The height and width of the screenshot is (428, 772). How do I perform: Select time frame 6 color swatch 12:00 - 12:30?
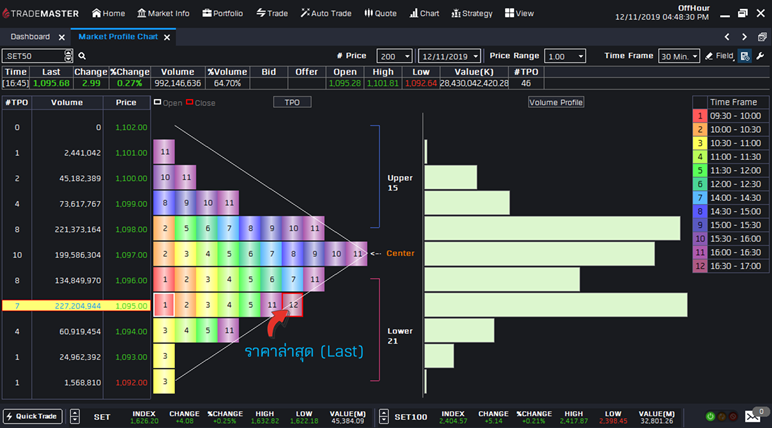[x=700, y=184]
